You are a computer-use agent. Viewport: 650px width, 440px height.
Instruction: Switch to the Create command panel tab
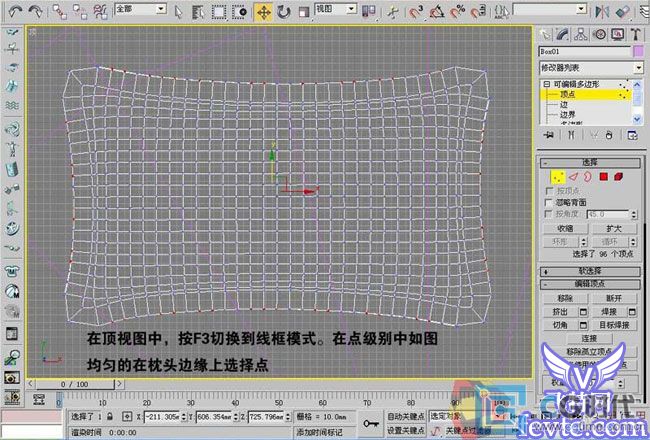coord(545,34)
